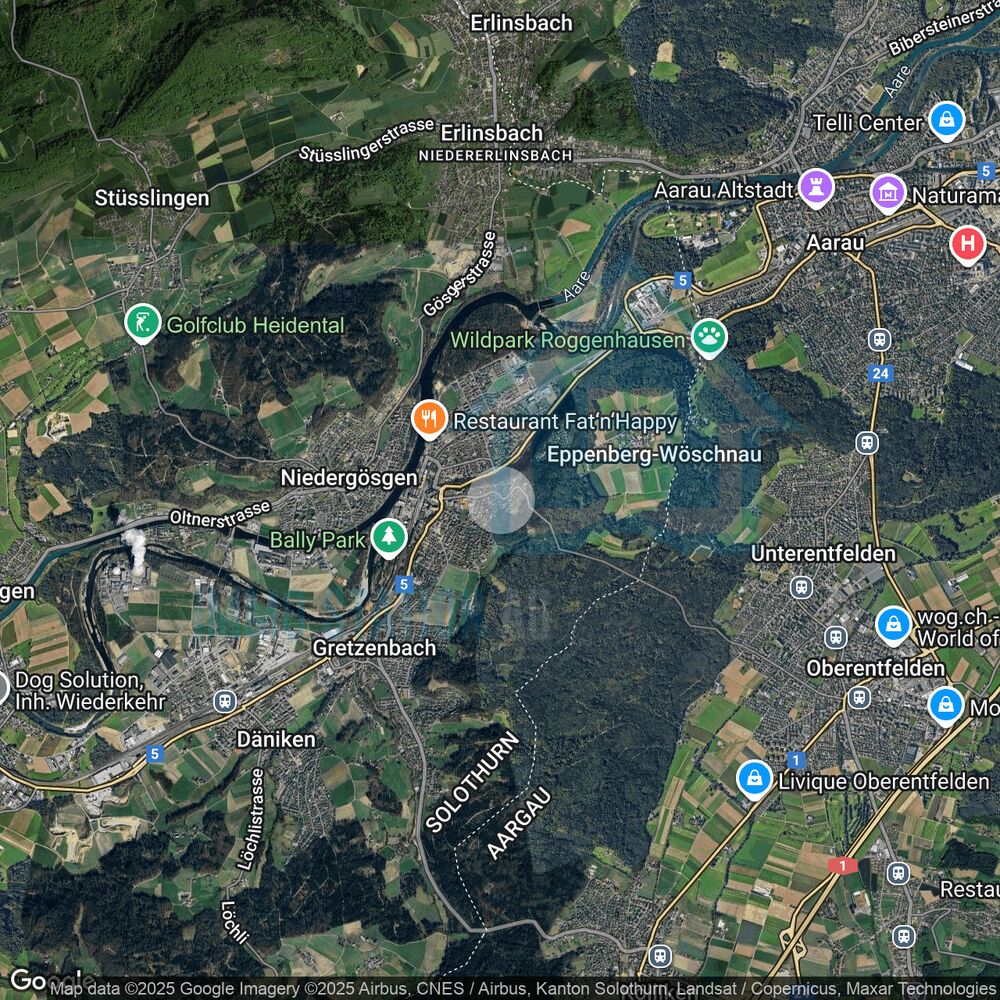
Task: Click the Stüsslingen village label
Action: pyautogui.click(x=152, y=197)
